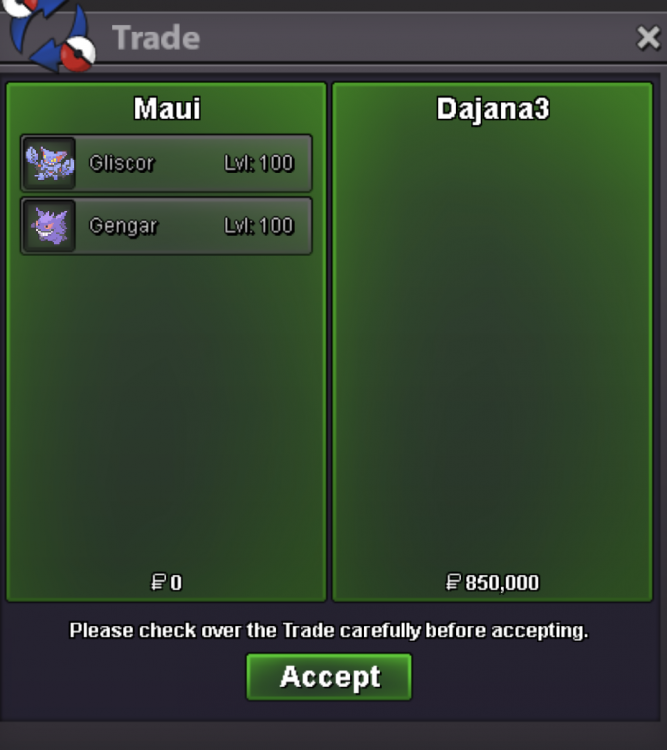
Task: Click the Gliscor name label
Action: [x=122, y=164]
